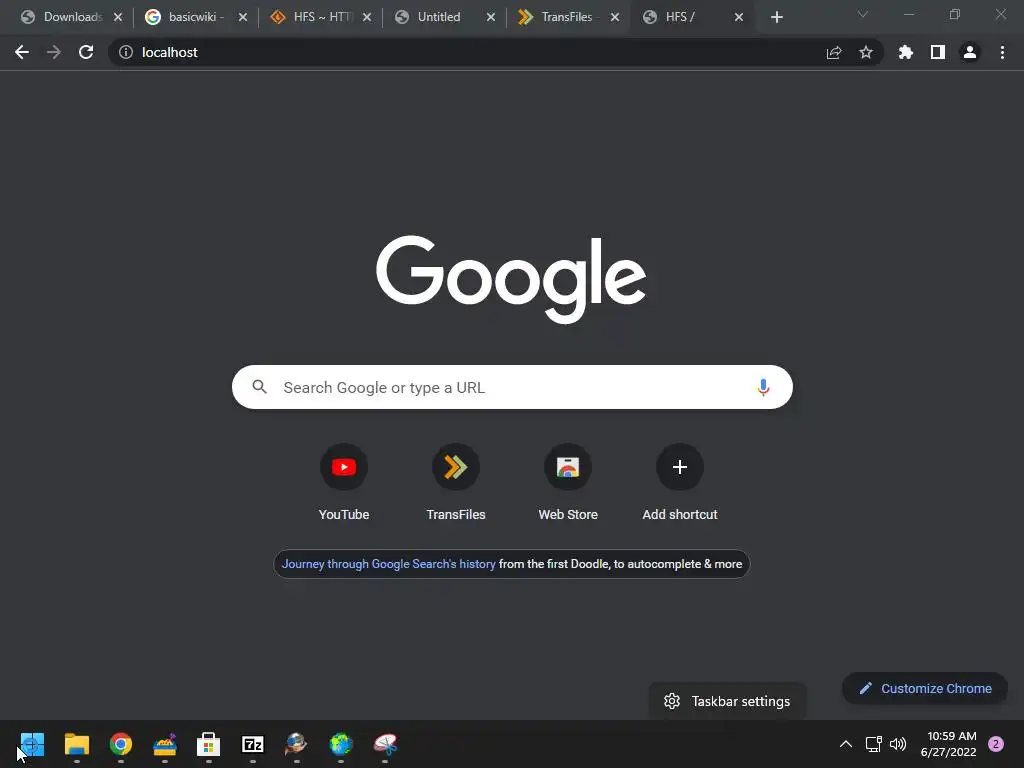1024x768 pixels.
Task: Open the Windows Start button
Action: (33, 744)
